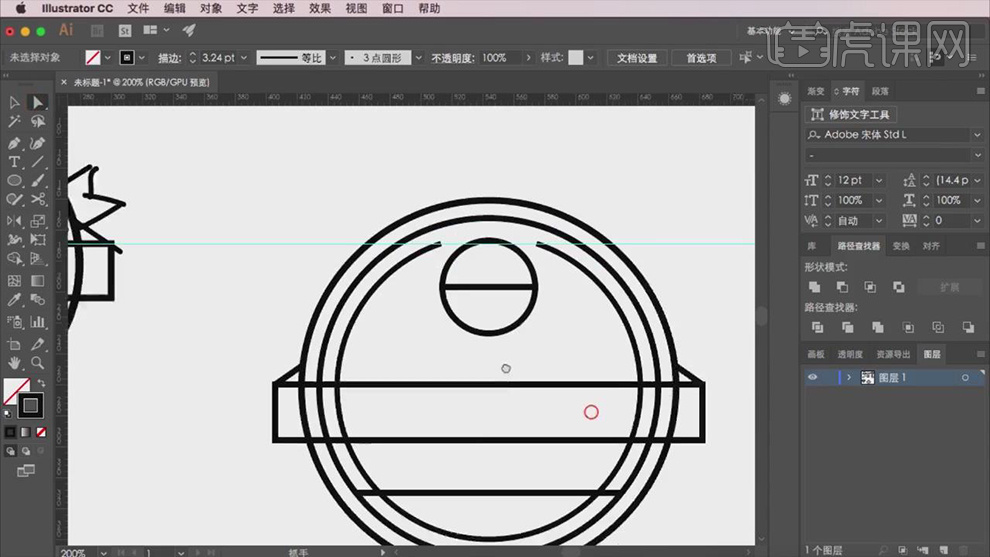Click the 修饰文字工具 button
The width and height of the screenshot is (990, 557).
[851, 114]
